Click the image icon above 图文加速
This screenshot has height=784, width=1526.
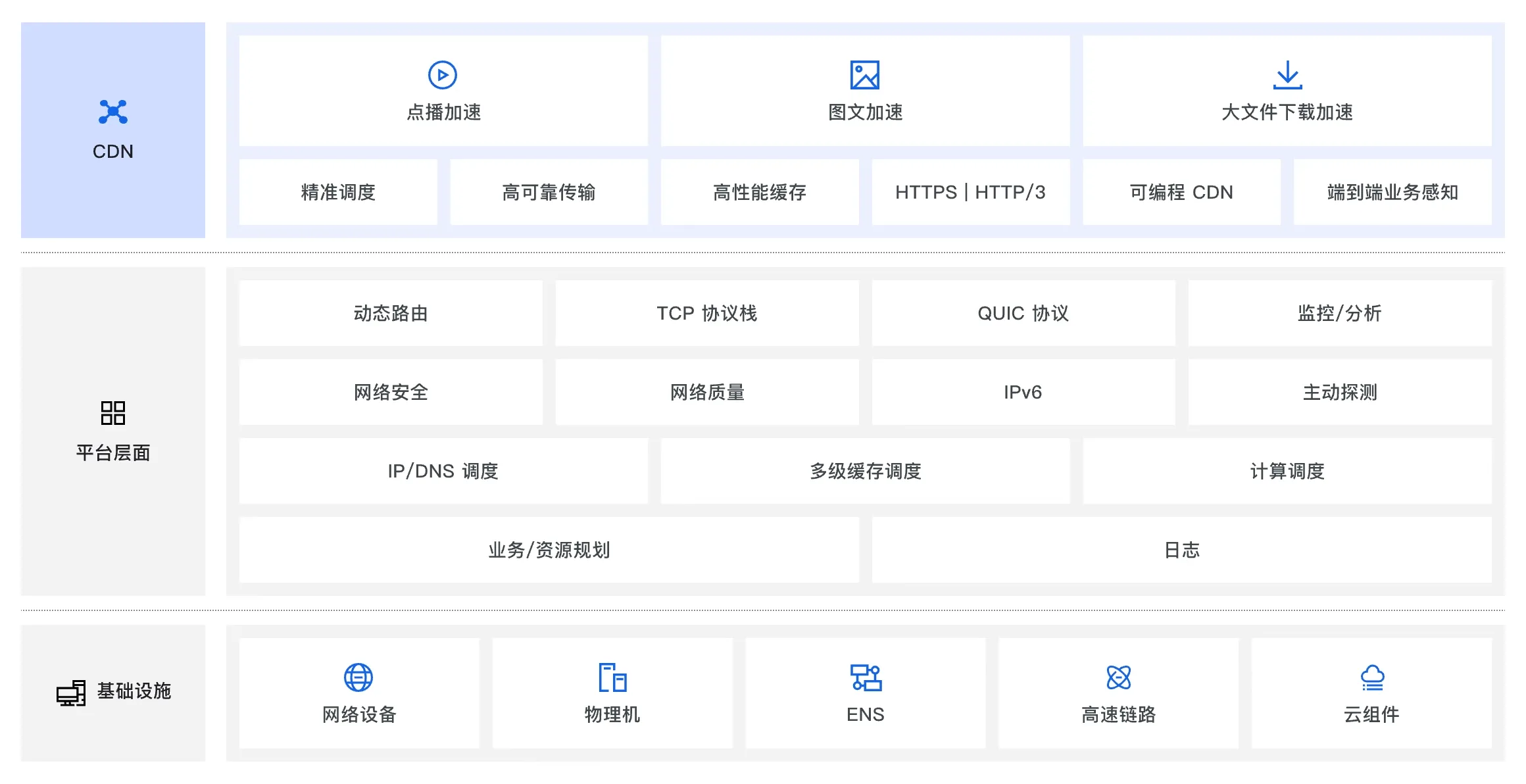tap(866, 76)
